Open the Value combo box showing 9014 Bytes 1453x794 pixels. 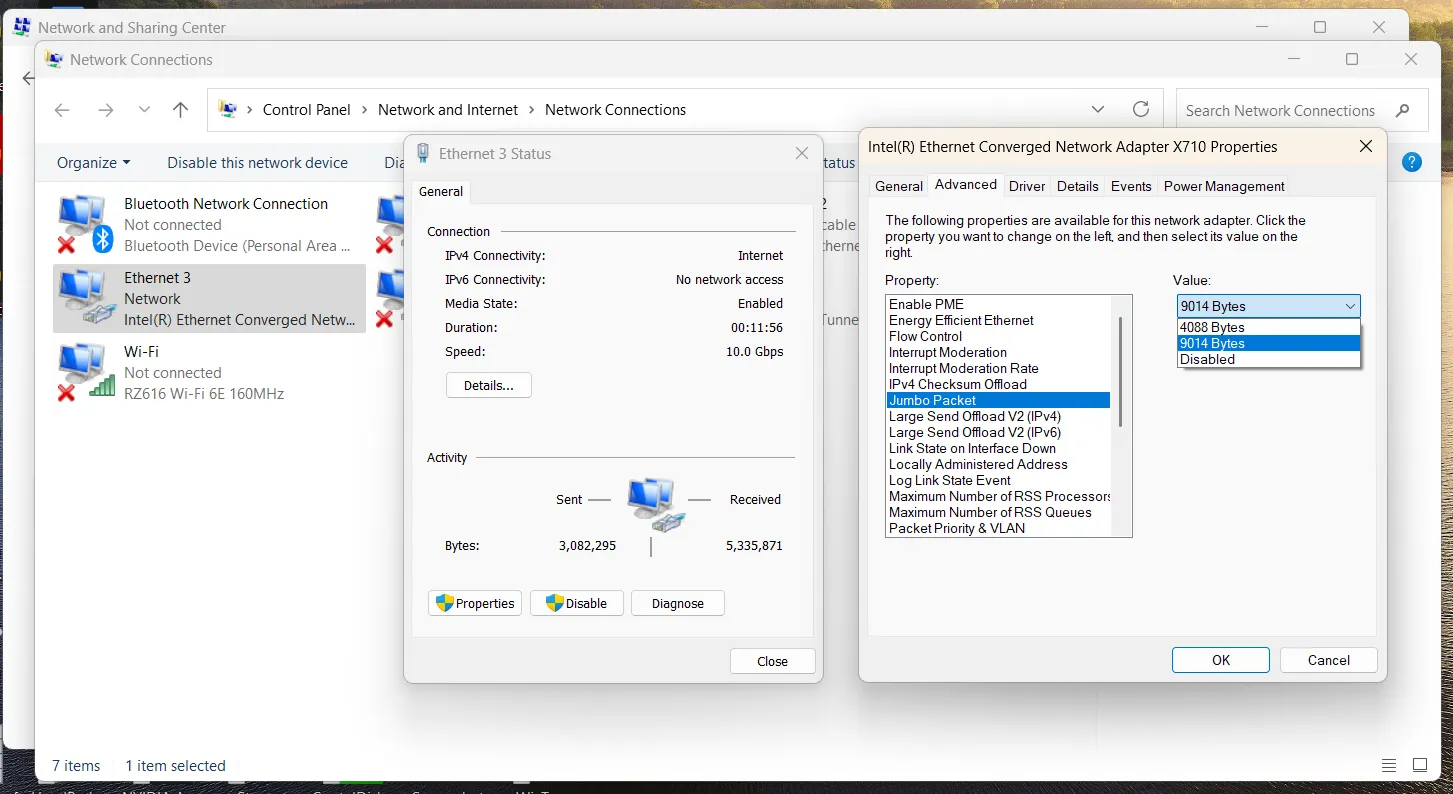pyautogui.click(x=1268, y=306)
